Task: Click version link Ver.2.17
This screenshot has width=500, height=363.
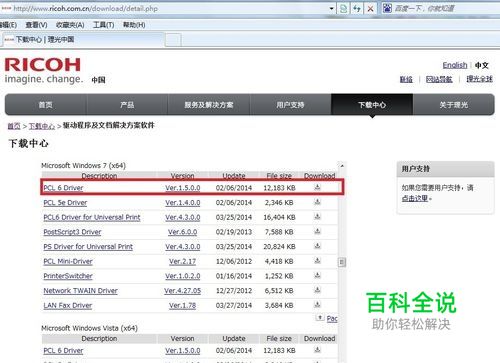Action: [182, 261]
